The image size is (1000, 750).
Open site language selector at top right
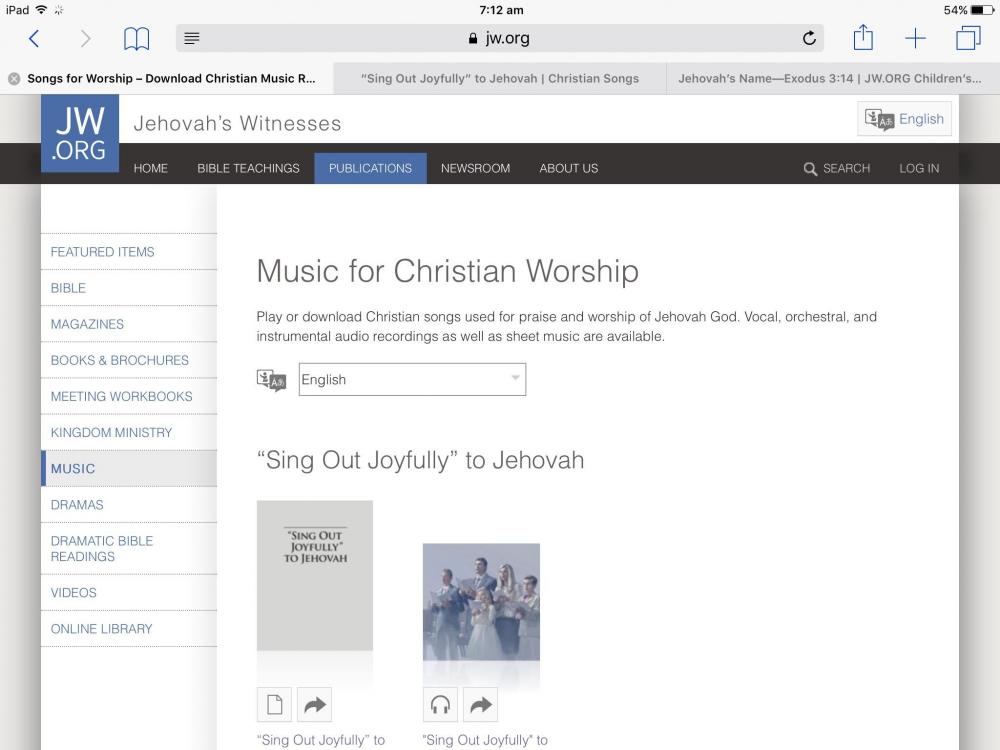904,119
